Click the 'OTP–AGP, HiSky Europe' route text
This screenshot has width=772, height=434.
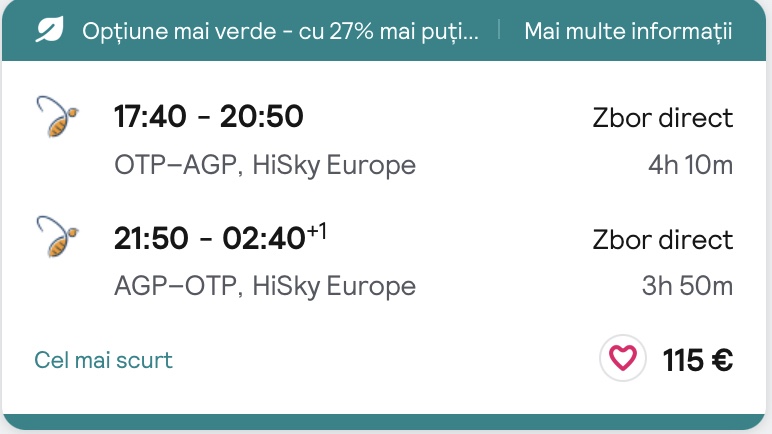[x=264, y=164]
